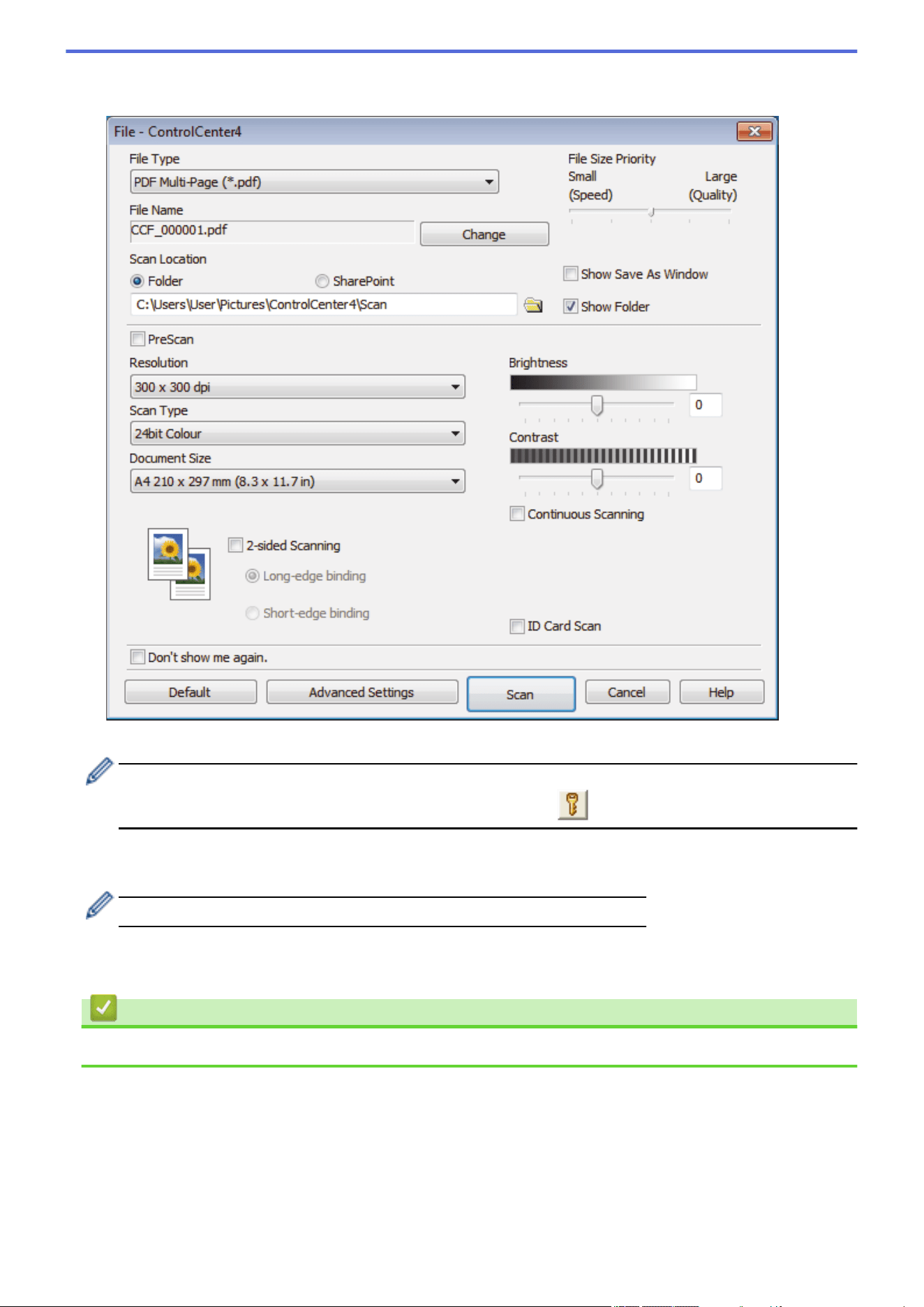This screenshot has width=924, height=1307.
Task: Enable 2-sided Scanning
Action: (236, 545)
